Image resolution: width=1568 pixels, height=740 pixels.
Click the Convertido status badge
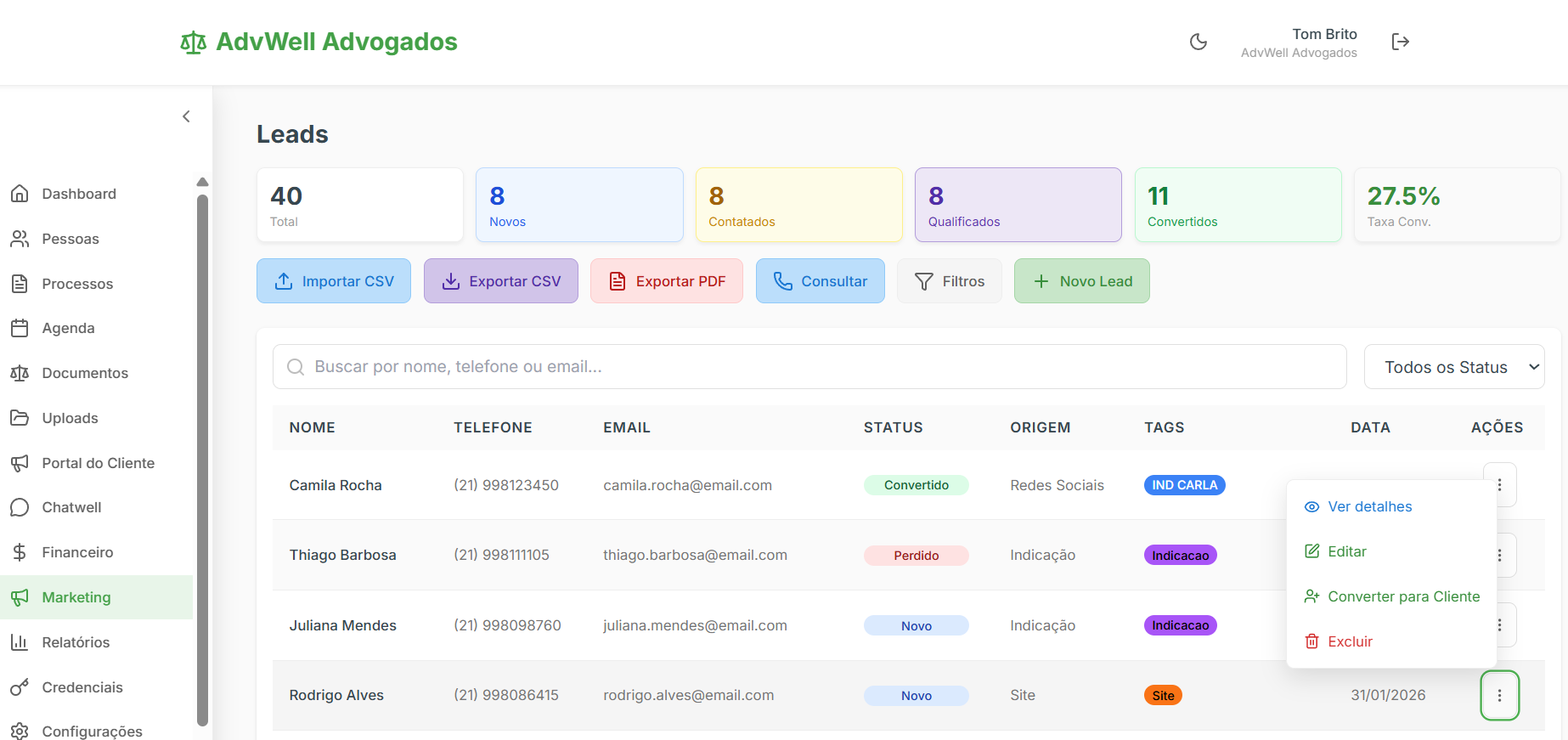pyautogui.click(x=917, y=485)
